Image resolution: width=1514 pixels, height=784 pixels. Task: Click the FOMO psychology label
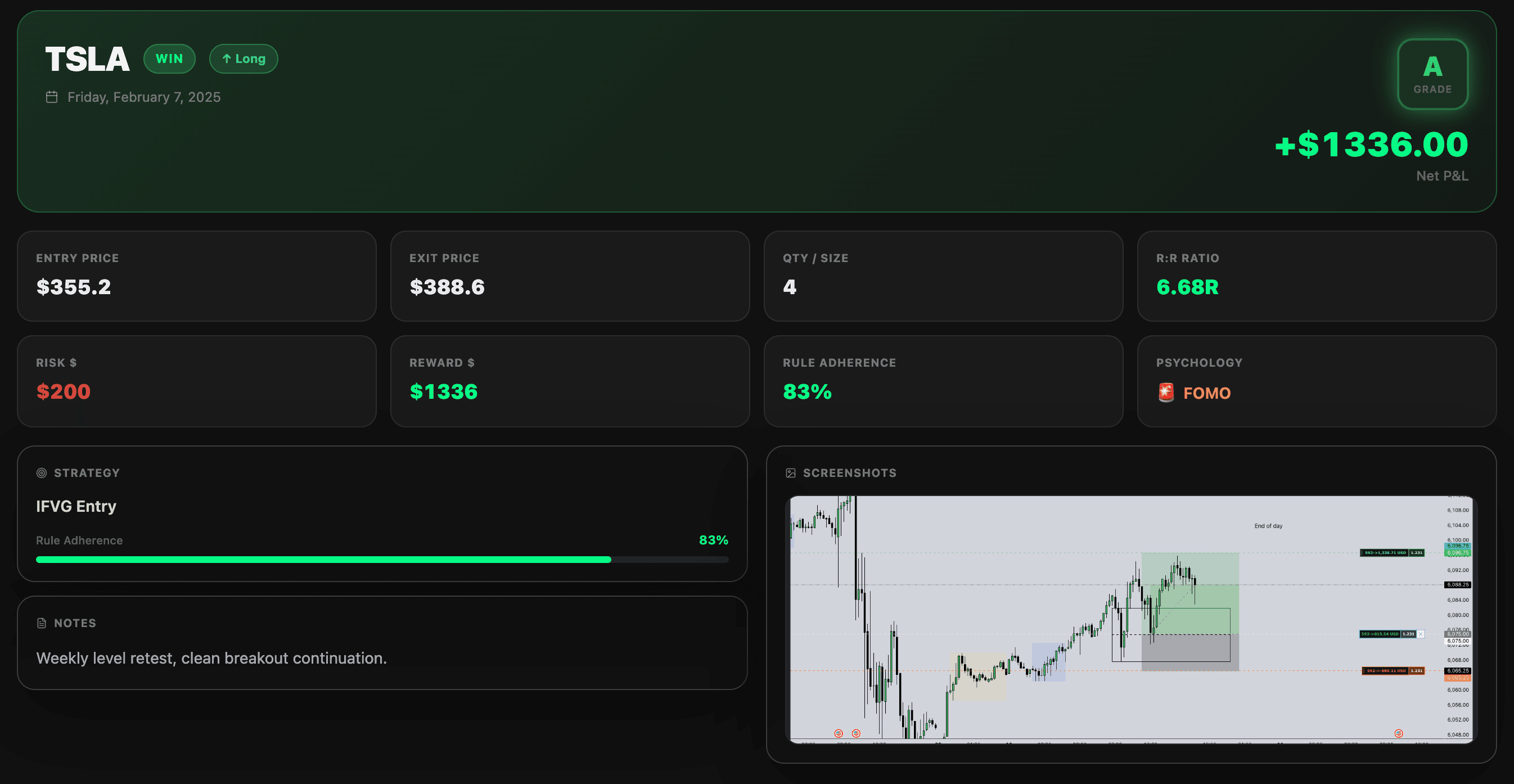pos(1206,393)
